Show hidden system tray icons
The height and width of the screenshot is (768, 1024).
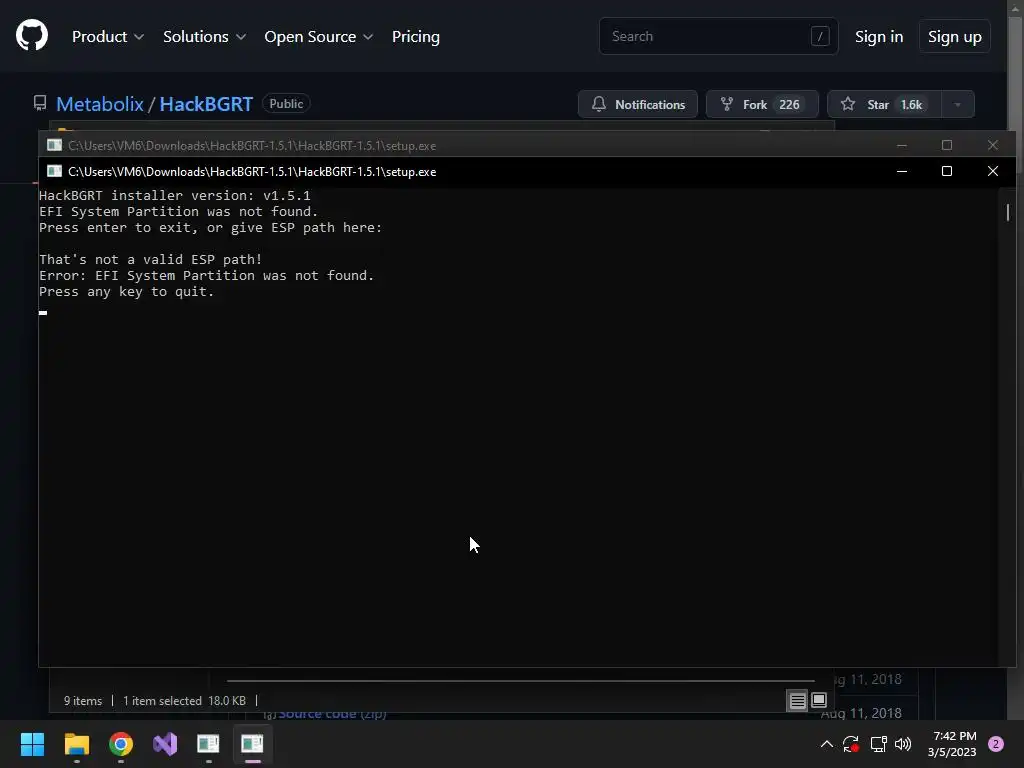tap(826, 744)
